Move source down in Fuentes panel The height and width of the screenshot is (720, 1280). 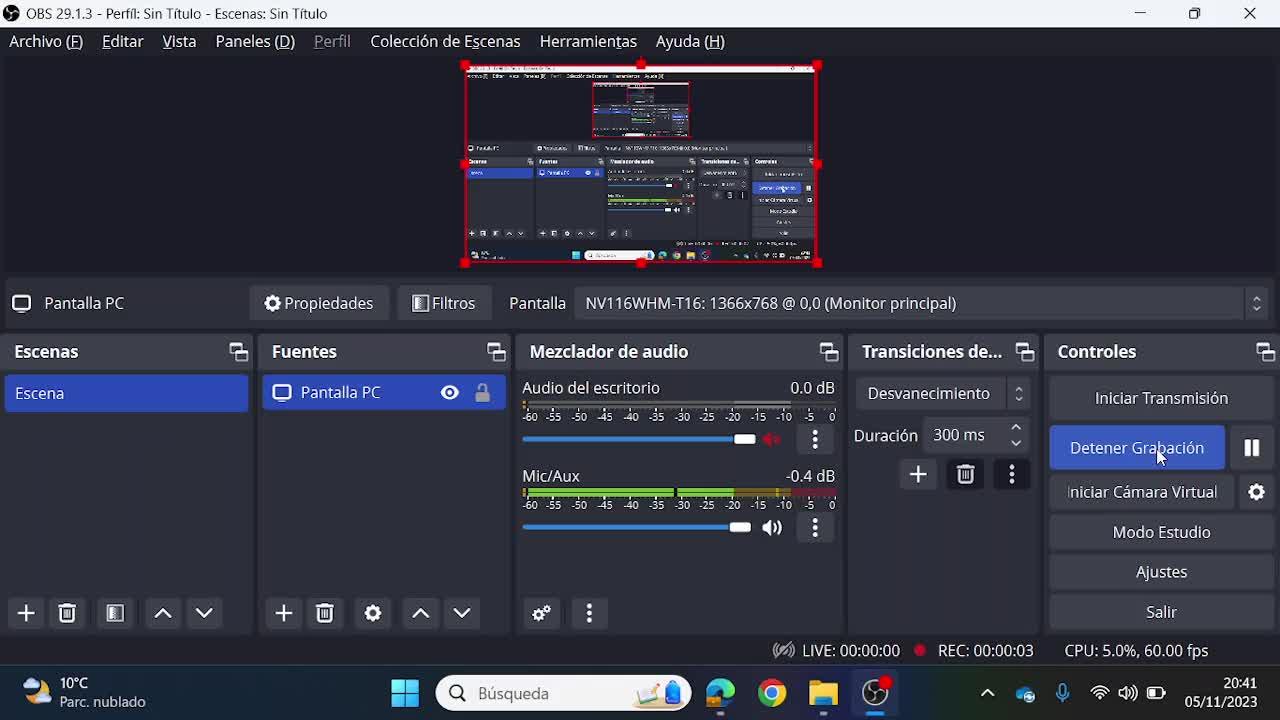[x=462, y=613]
